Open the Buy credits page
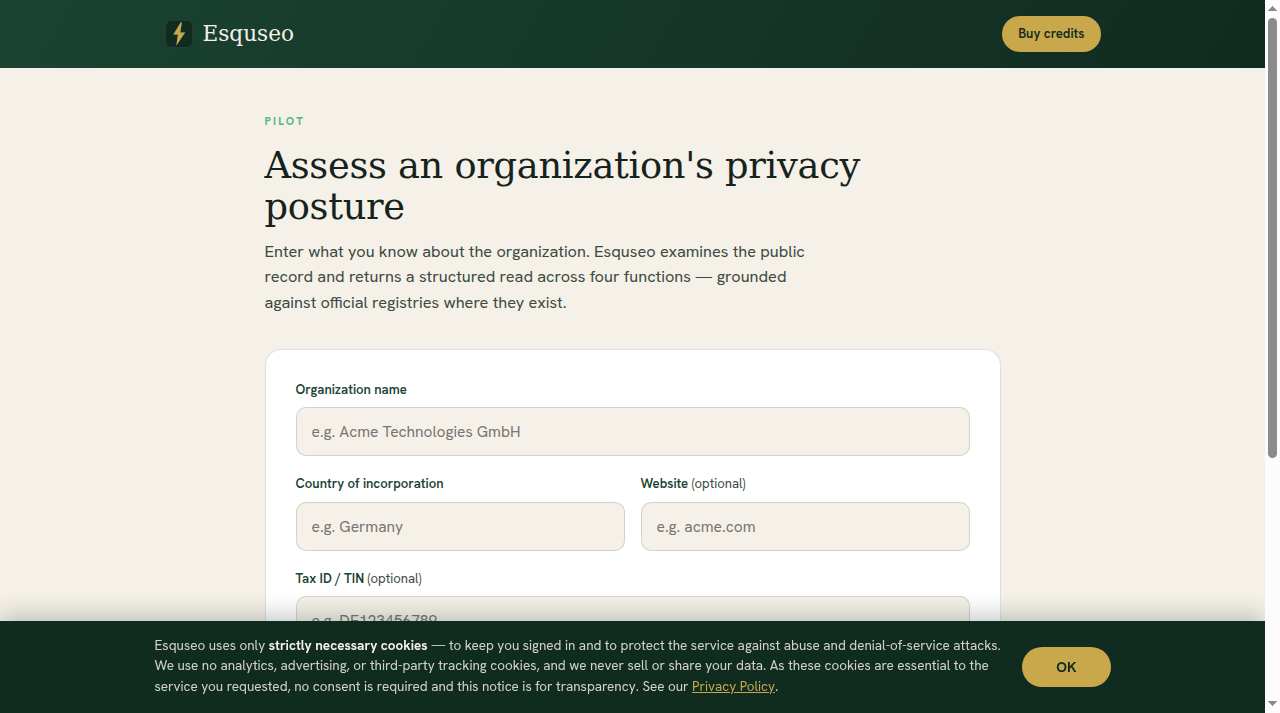Image resolution: width=1280 pixels, height=713 pixels. click(x=1051, y=34)
